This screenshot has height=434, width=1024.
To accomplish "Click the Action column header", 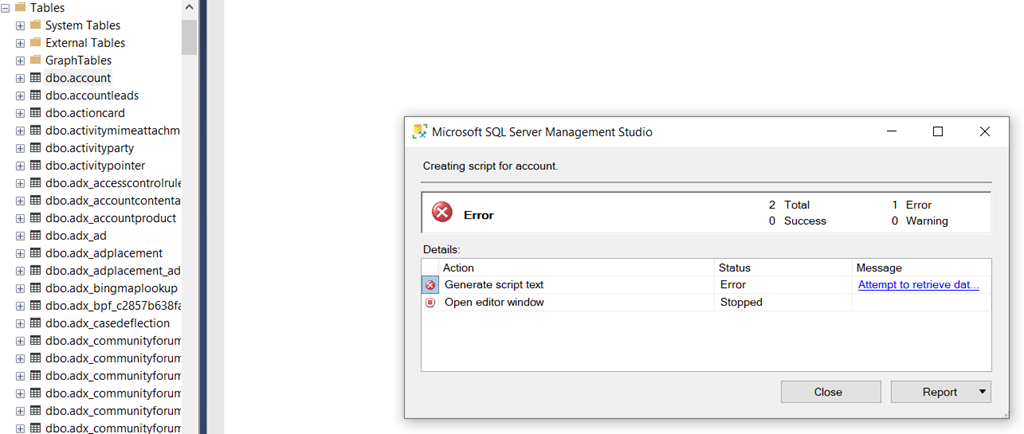I will coord(577,268).
